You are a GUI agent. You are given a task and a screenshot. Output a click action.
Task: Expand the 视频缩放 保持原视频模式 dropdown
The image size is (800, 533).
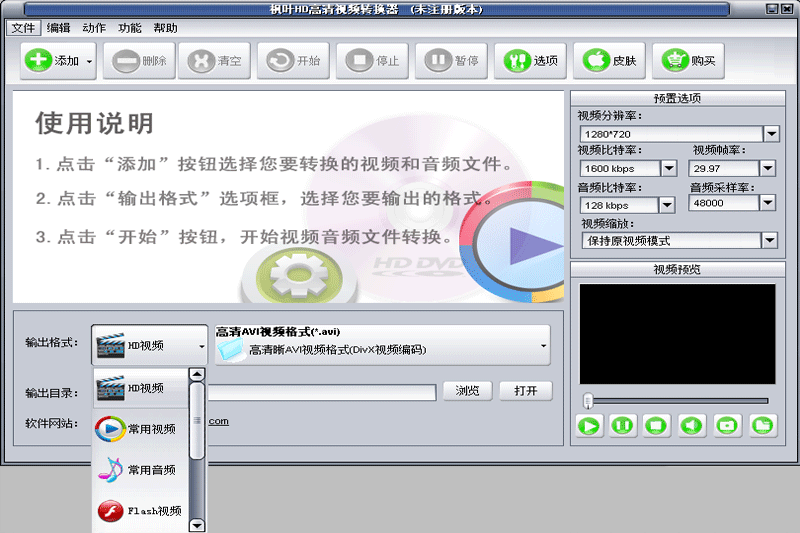click(x=769, y=240)
